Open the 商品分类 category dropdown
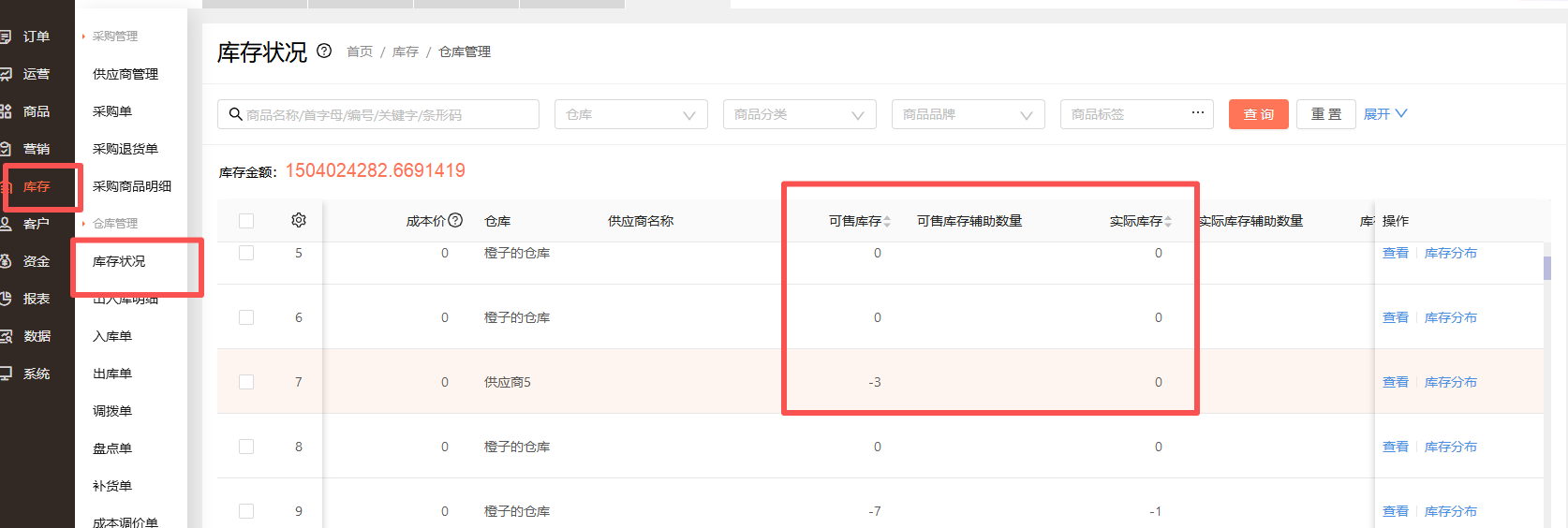 click(800, 114)
